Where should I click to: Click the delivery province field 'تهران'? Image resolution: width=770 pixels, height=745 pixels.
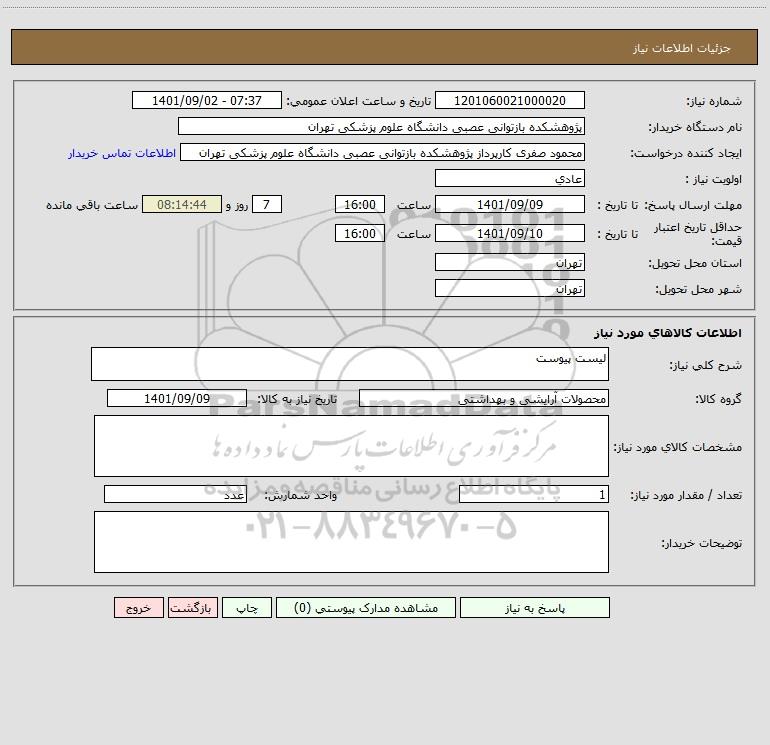[510, 262]
